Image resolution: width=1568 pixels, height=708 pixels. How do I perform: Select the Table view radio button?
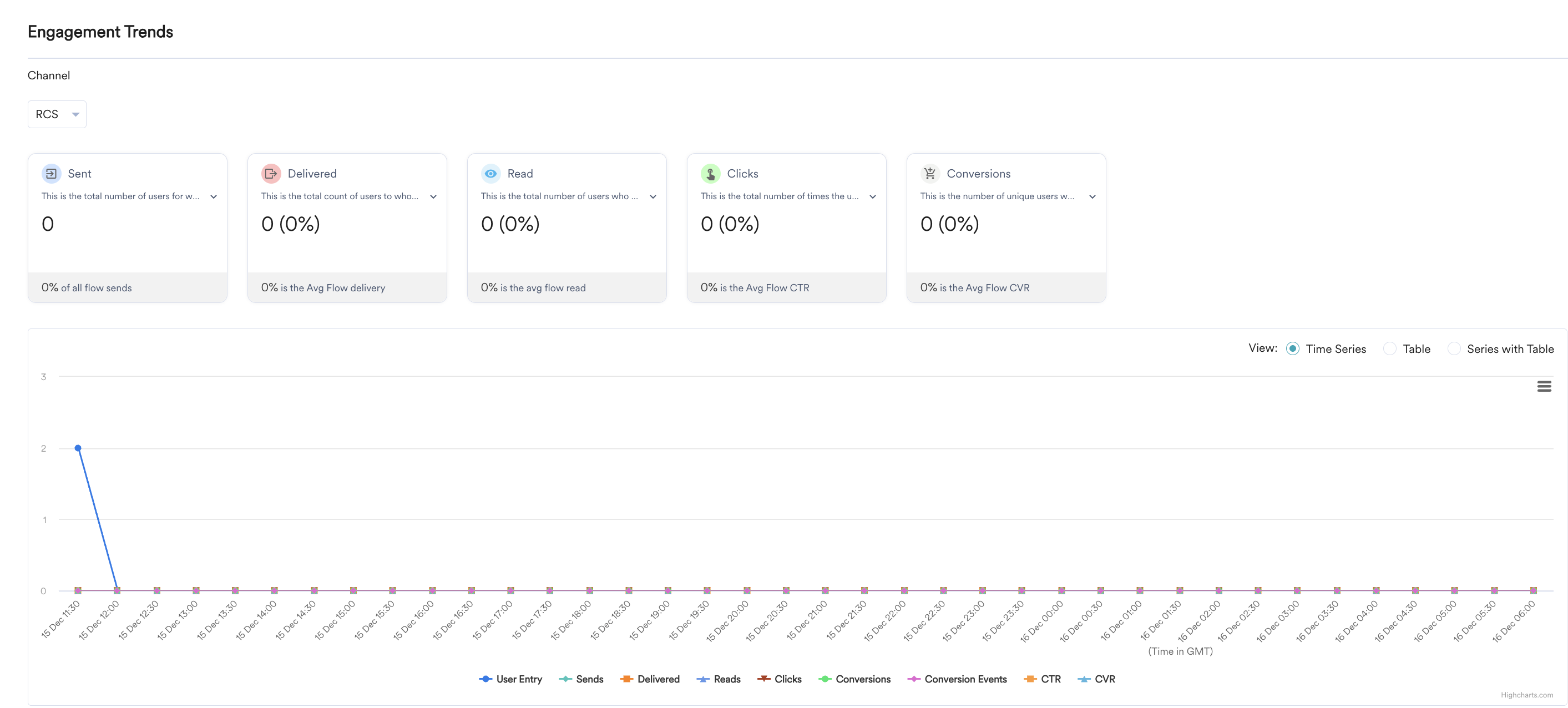(1391, 348)
